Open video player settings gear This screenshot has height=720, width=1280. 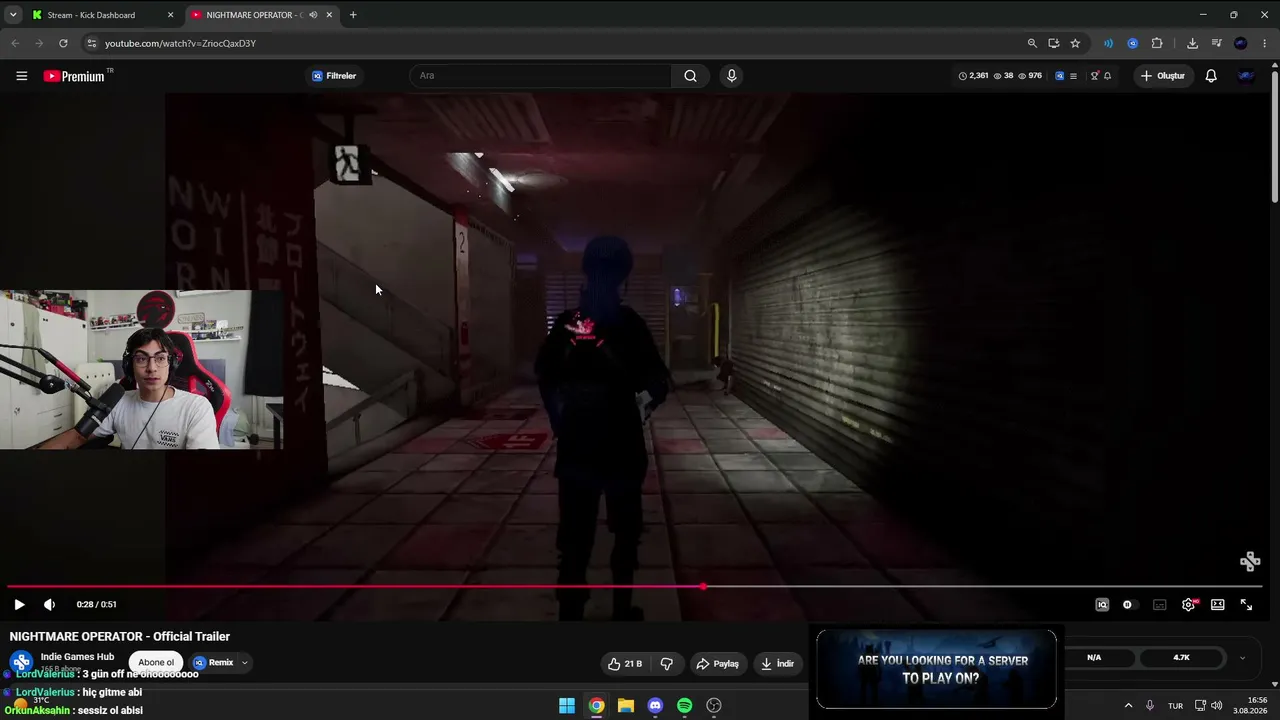click(1188, 604)
